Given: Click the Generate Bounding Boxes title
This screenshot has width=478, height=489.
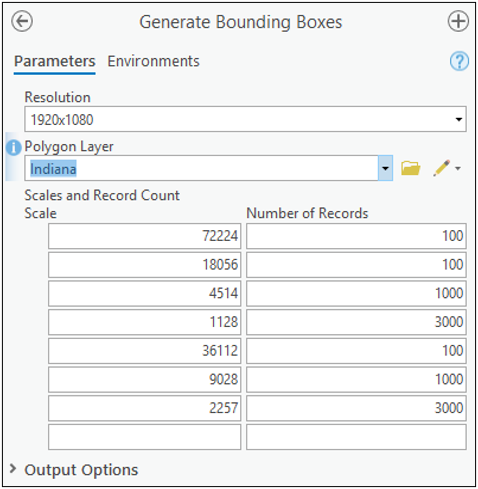Looking at the screenshot, I should (241, 22).
